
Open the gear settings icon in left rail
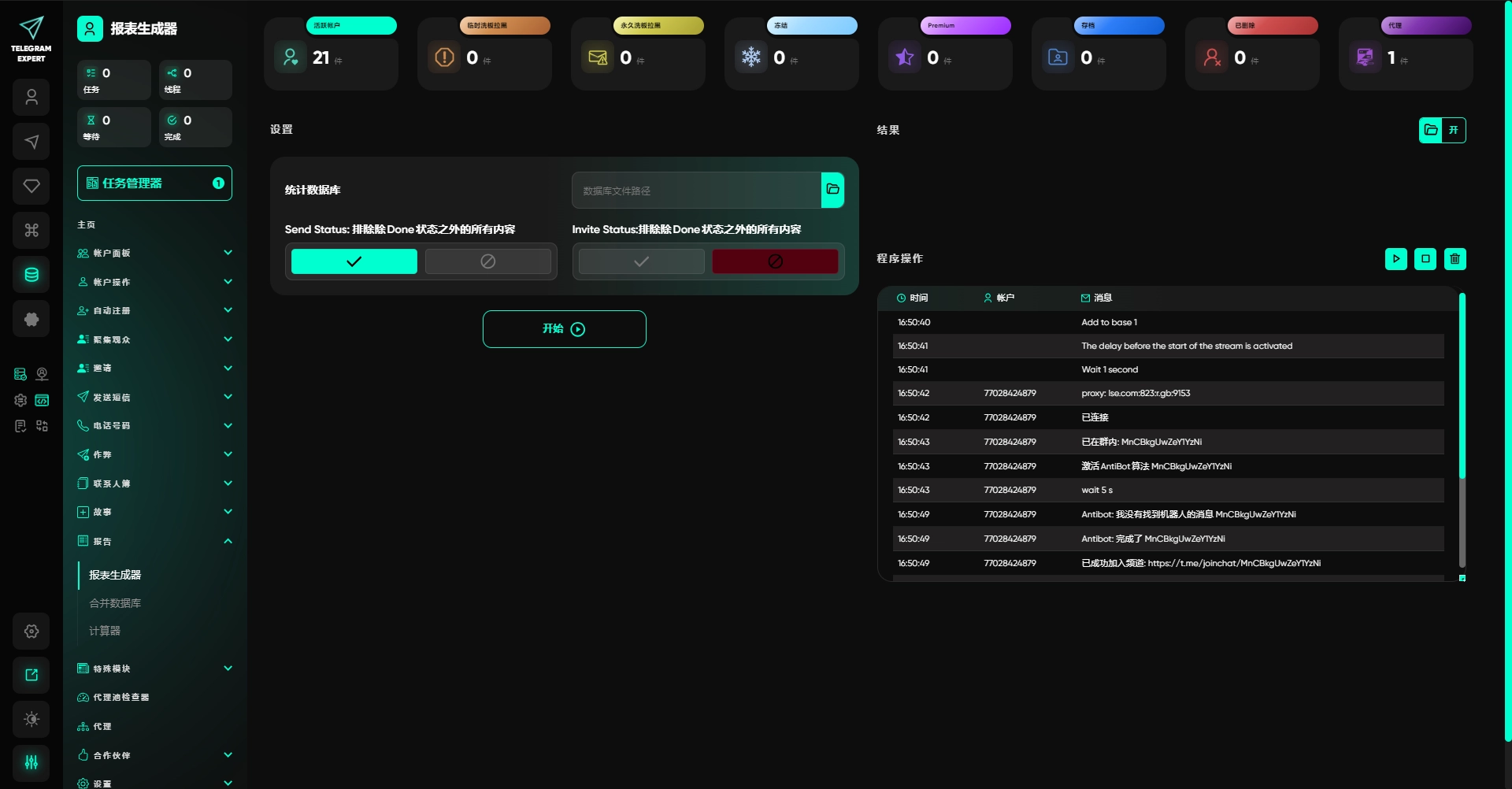point(31,631)
